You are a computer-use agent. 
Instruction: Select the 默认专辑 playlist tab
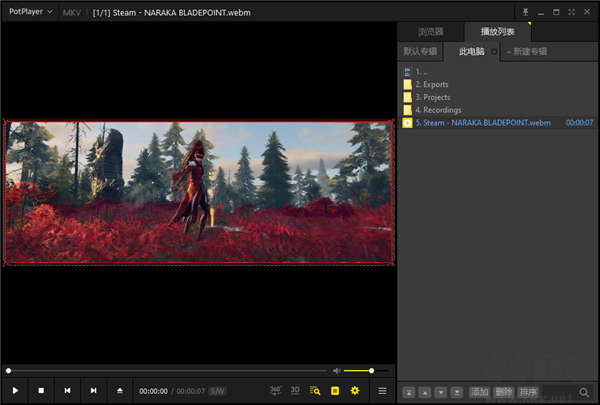pos(420,50)
